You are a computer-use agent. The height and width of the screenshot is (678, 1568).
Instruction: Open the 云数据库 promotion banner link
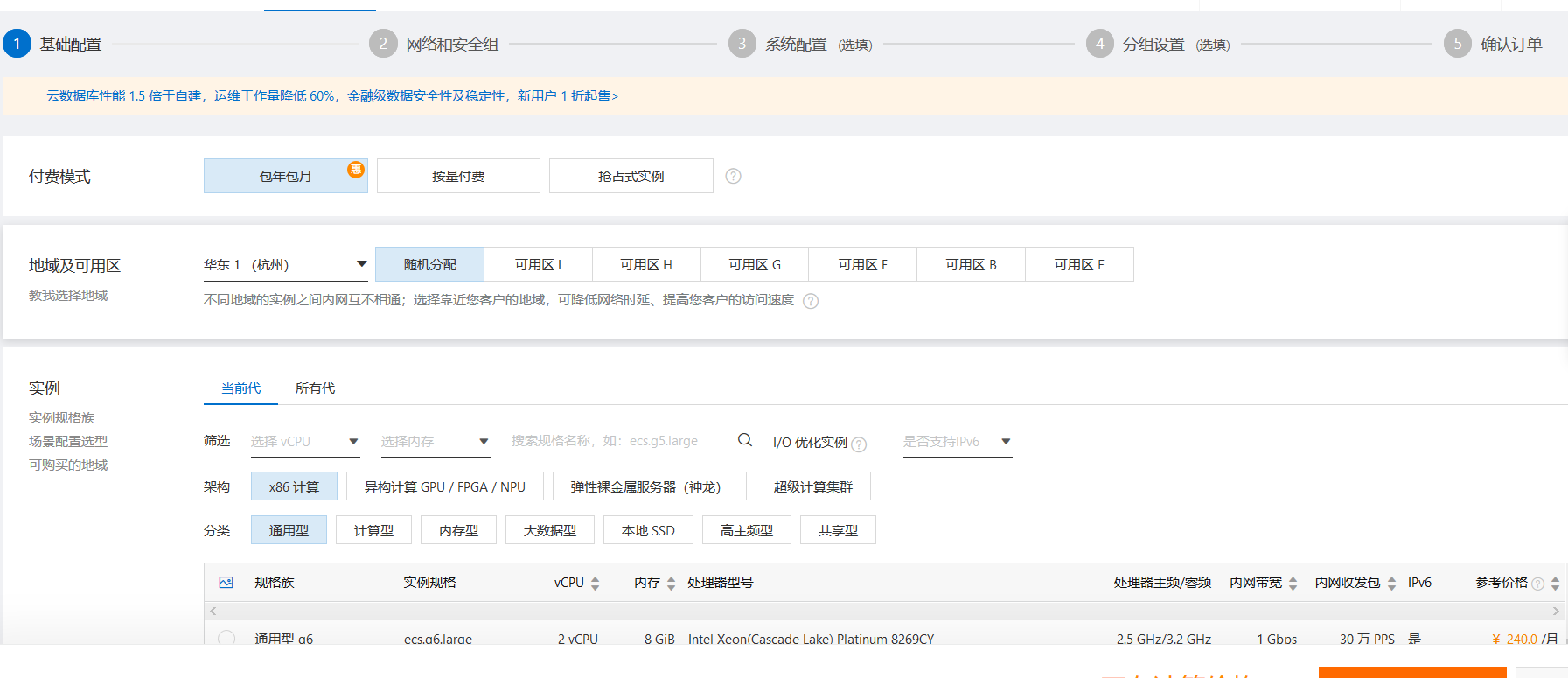point(332,96)
